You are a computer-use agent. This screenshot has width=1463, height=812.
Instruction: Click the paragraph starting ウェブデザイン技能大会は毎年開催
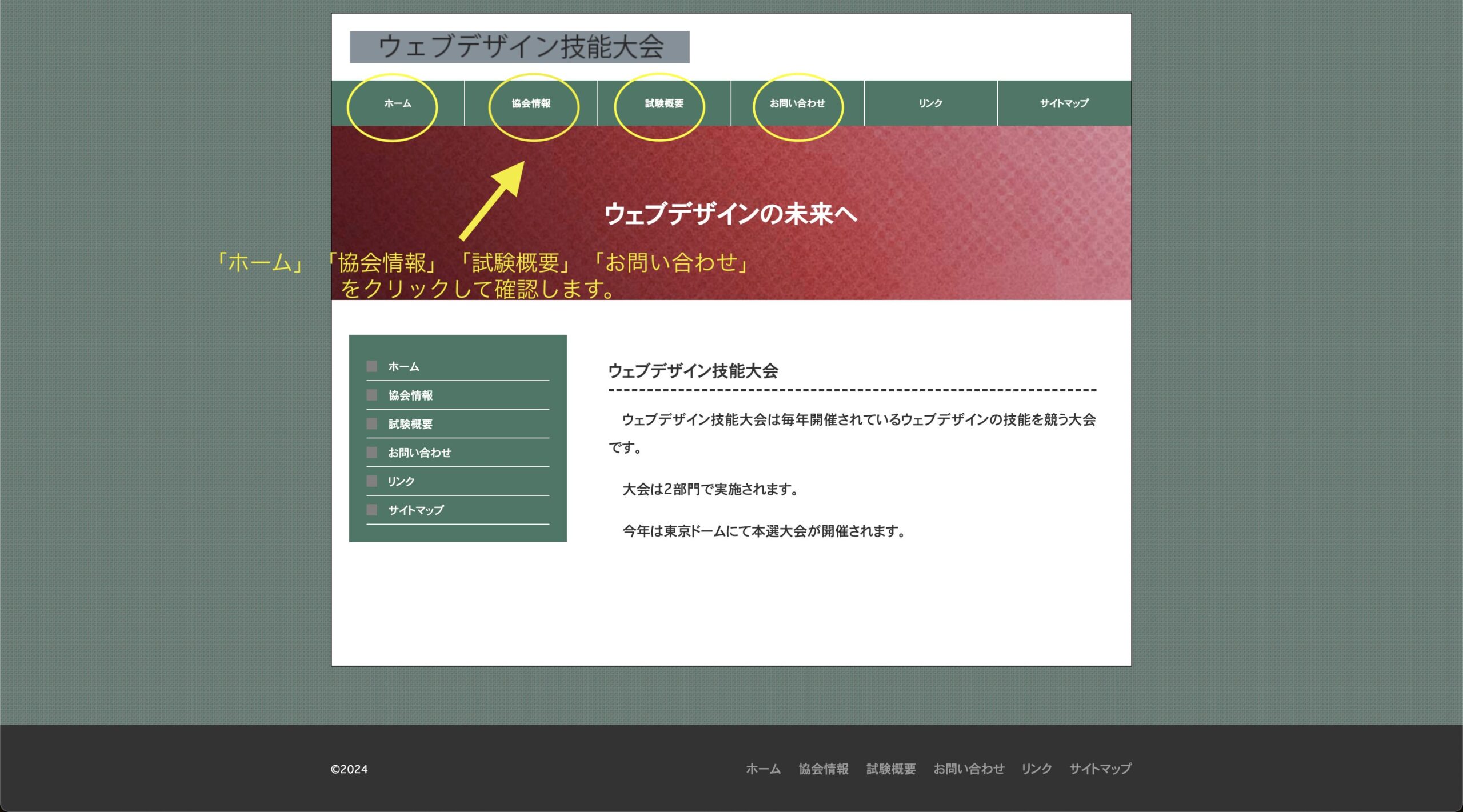[852, 433]
